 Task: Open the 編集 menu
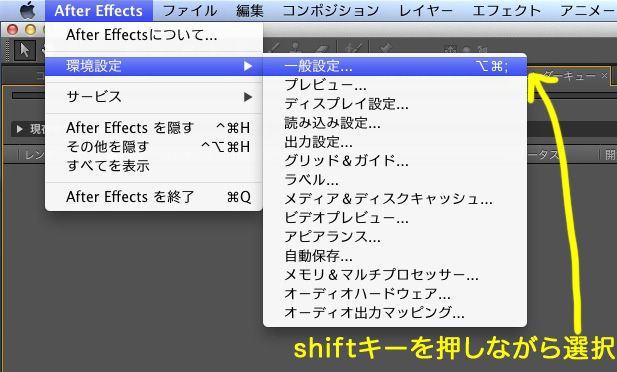point(250,11)
